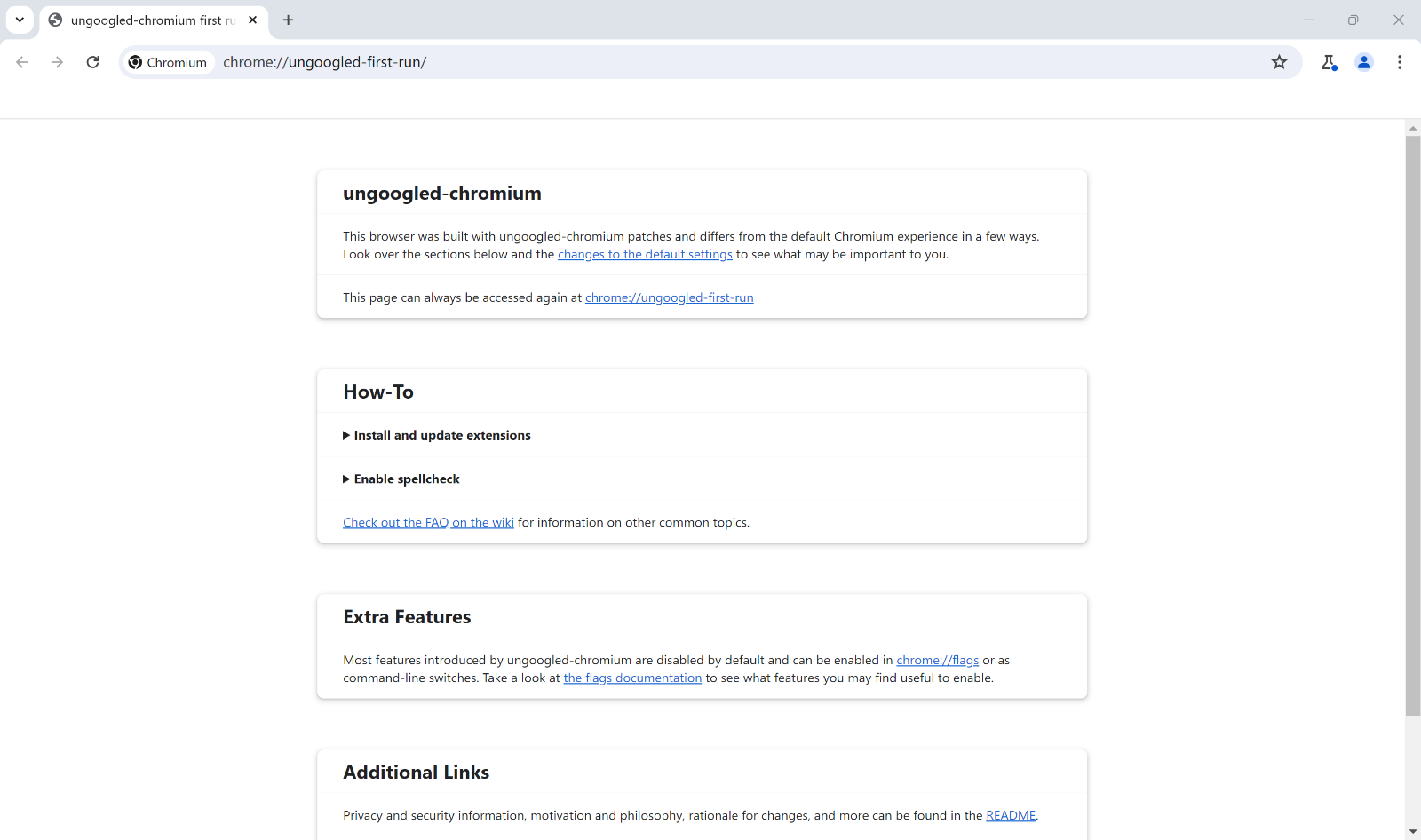
Task: Click the scrollbar up arrow
Action: tap(1413, 128)
